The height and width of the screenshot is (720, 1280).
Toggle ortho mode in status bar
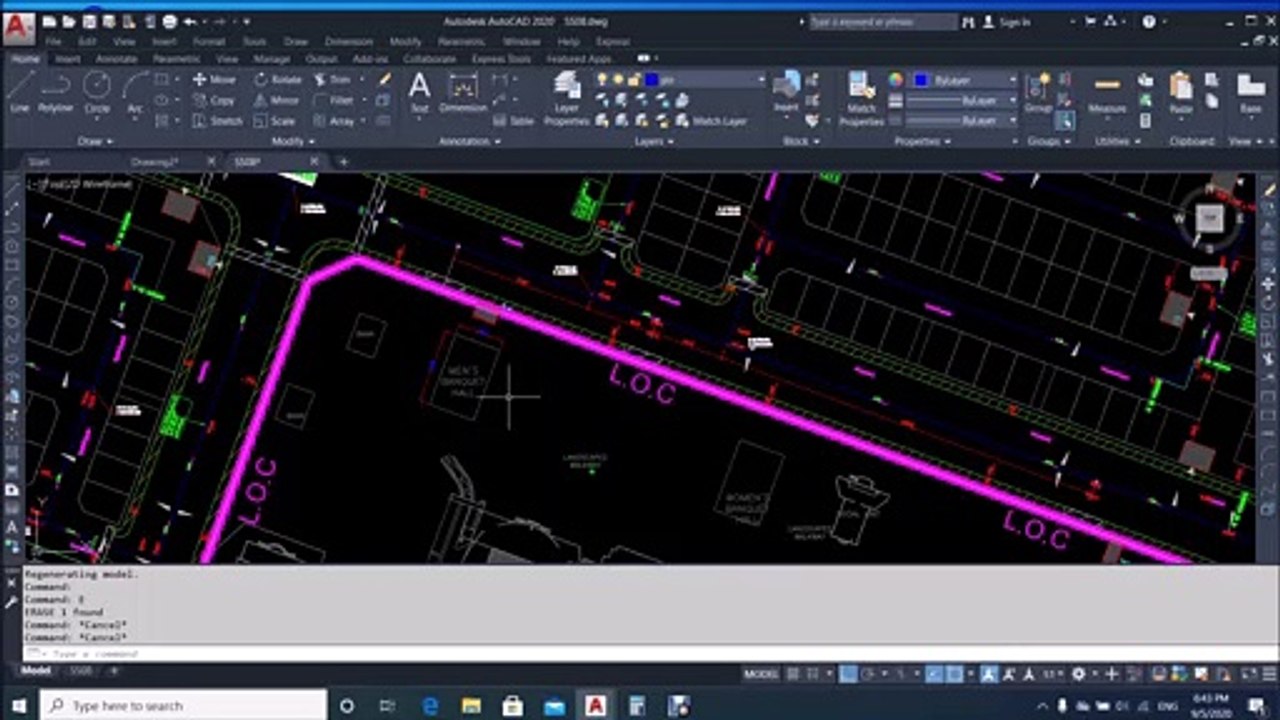(x=847, y=674)
